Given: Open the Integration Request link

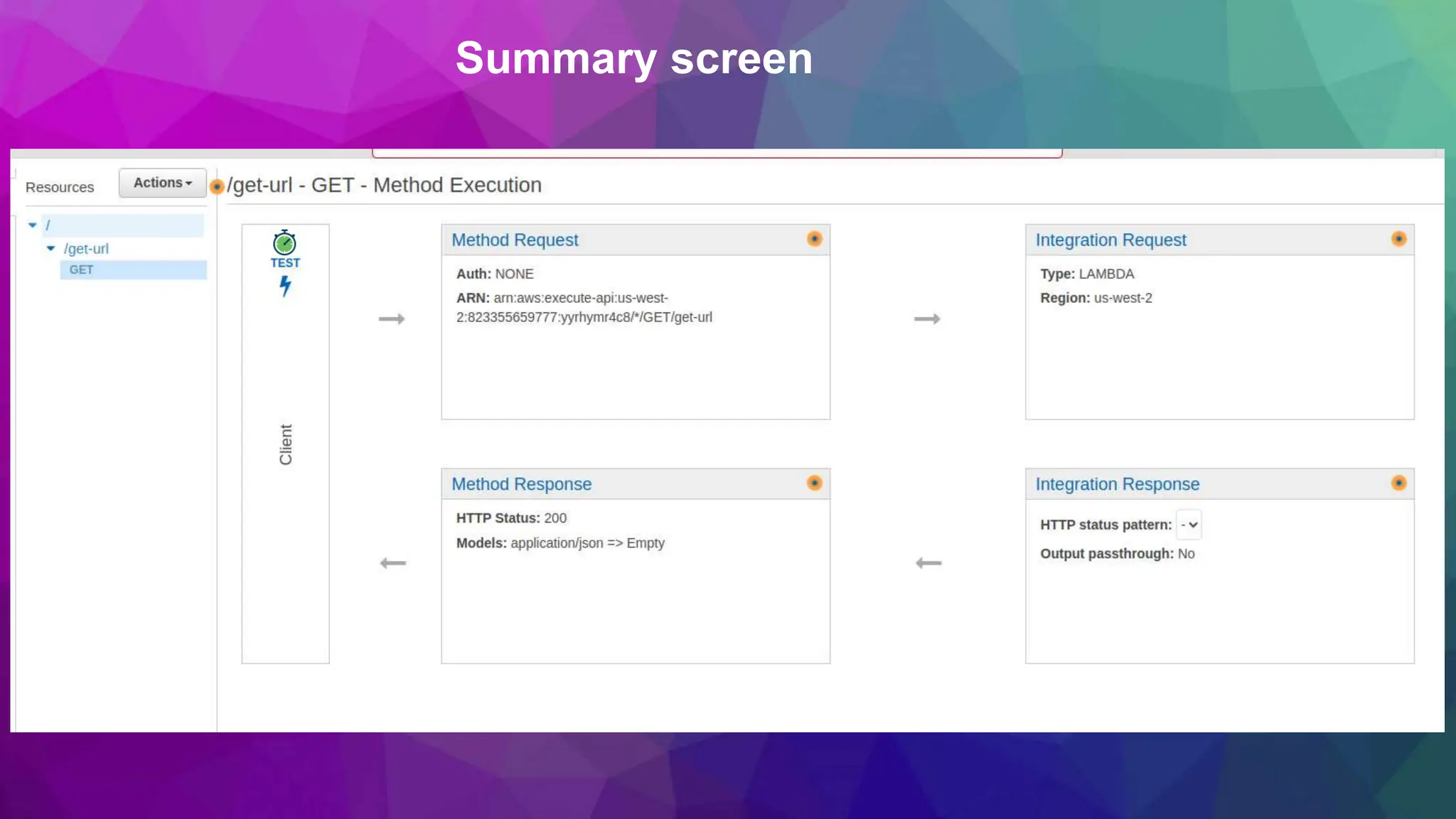Looking at the screenshot, I should [1110, 240].
